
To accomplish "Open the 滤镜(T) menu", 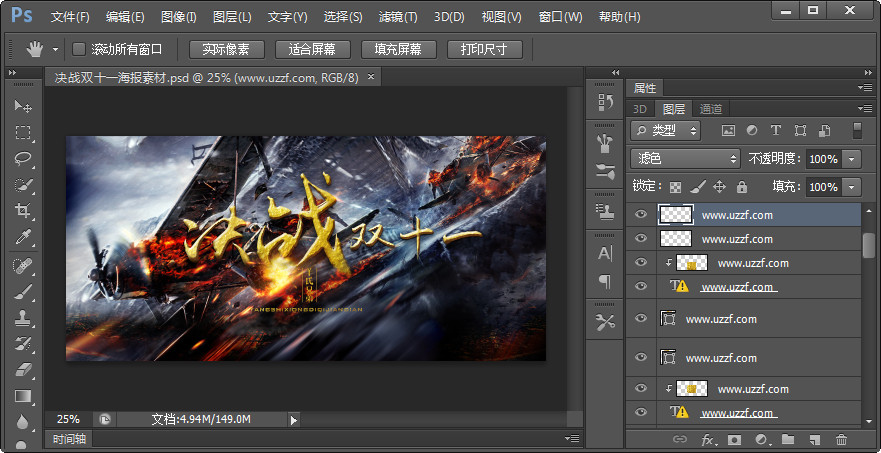I will click(398, 17).
